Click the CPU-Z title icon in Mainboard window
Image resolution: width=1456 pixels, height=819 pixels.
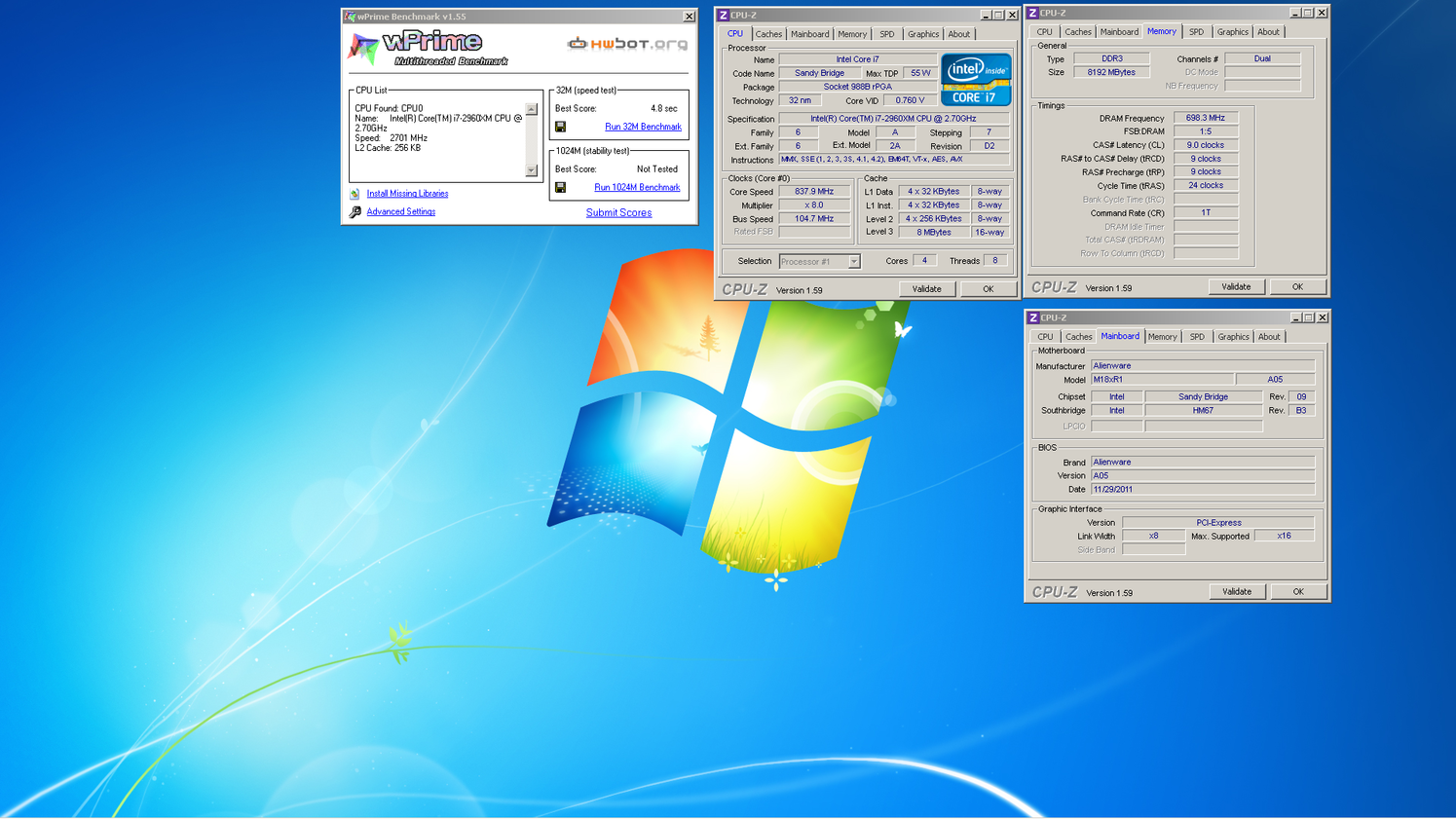[x=1032, y=317]
